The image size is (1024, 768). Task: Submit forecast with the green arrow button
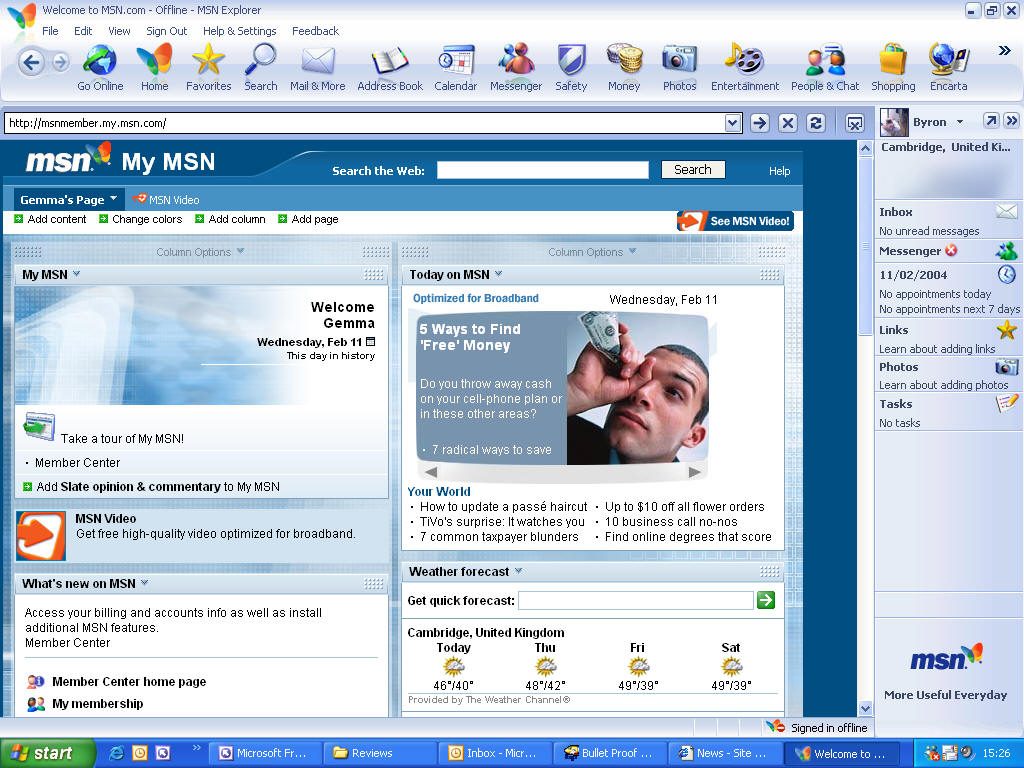coord(766,600)
